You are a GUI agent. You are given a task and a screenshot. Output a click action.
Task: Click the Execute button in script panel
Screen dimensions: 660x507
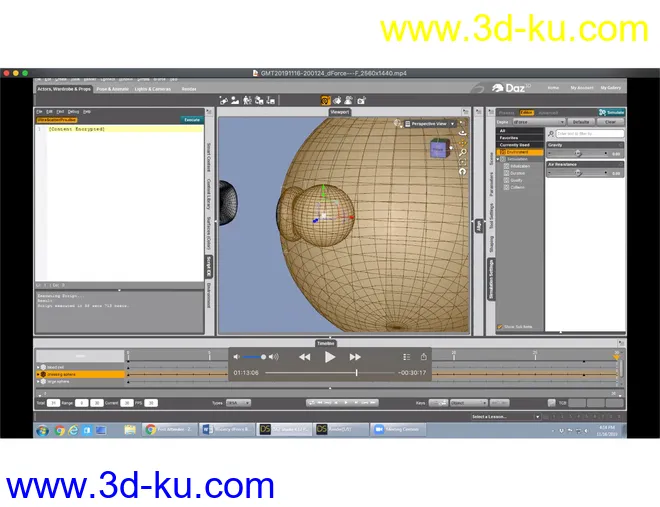[191, 119]
